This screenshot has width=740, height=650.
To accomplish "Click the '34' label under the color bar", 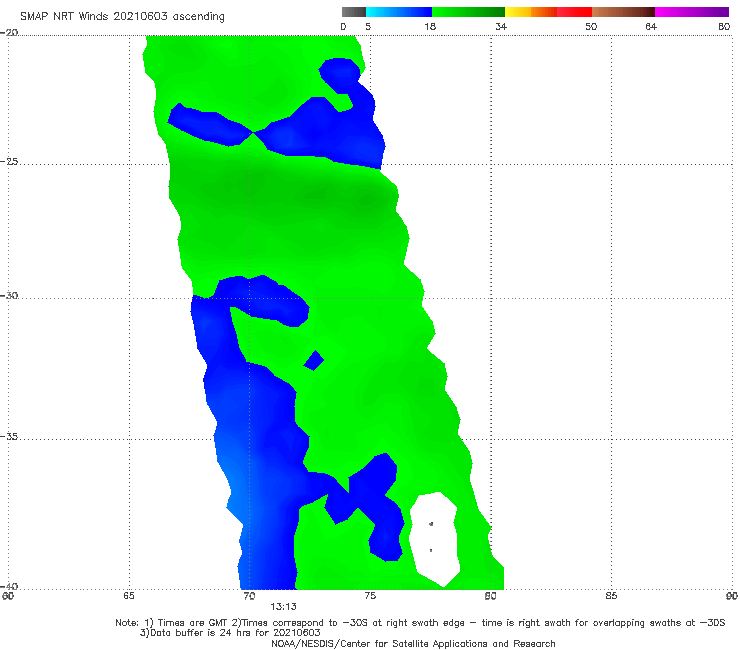I will point(501,26).
